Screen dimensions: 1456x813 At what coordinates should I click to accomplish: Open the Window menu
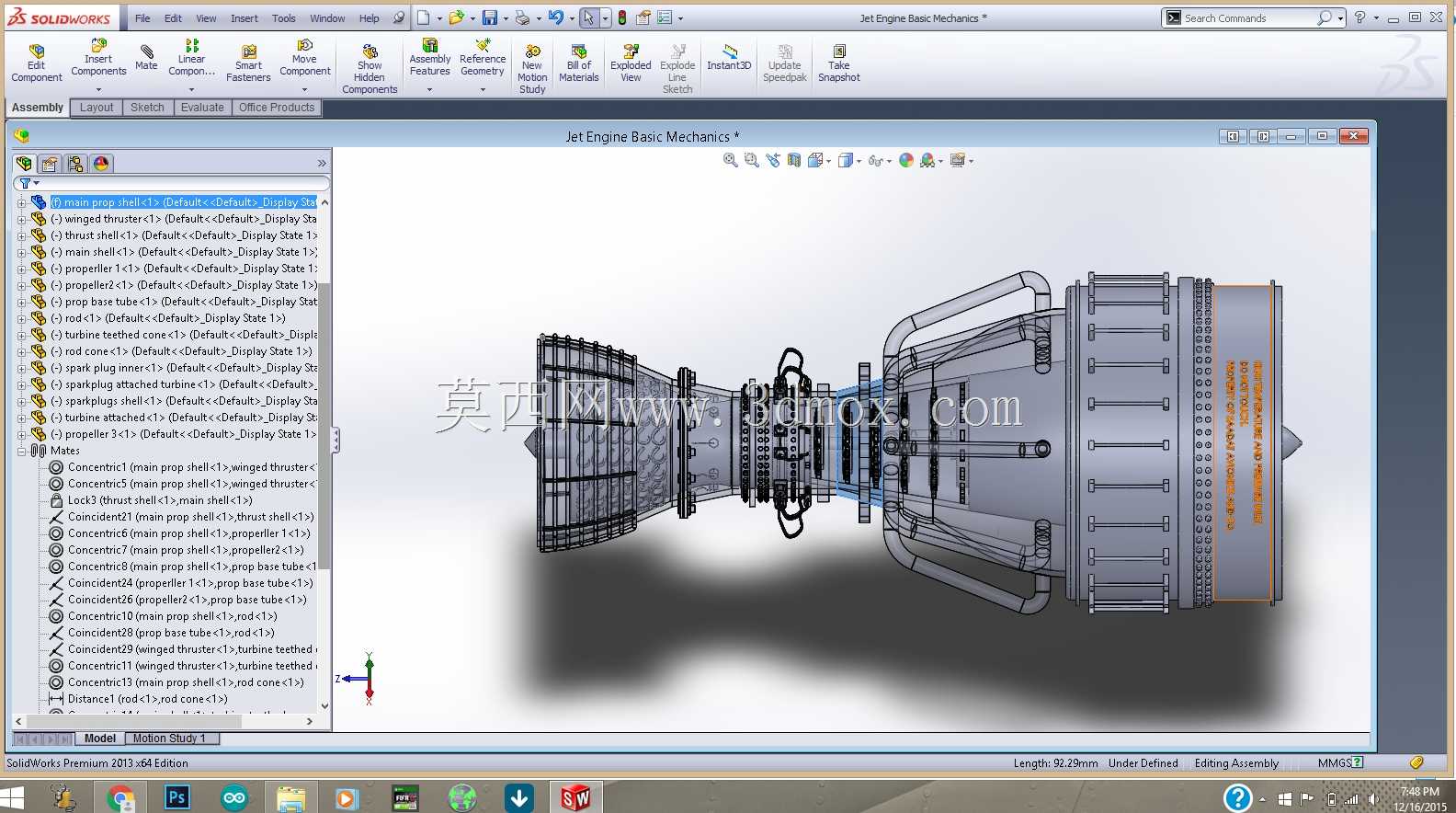click(x=327, y=18)
